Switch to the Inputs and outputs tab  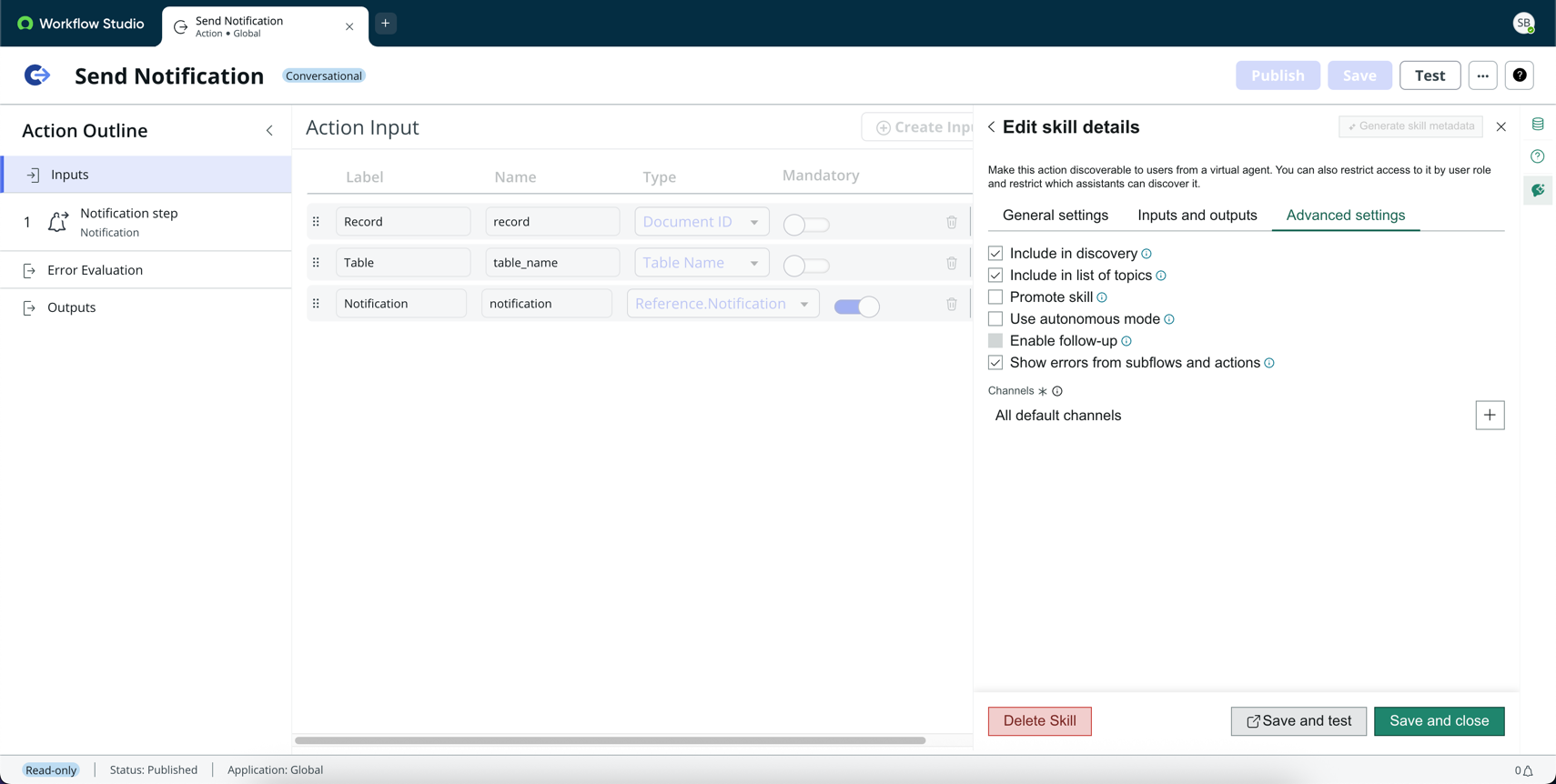[1197, 216]
